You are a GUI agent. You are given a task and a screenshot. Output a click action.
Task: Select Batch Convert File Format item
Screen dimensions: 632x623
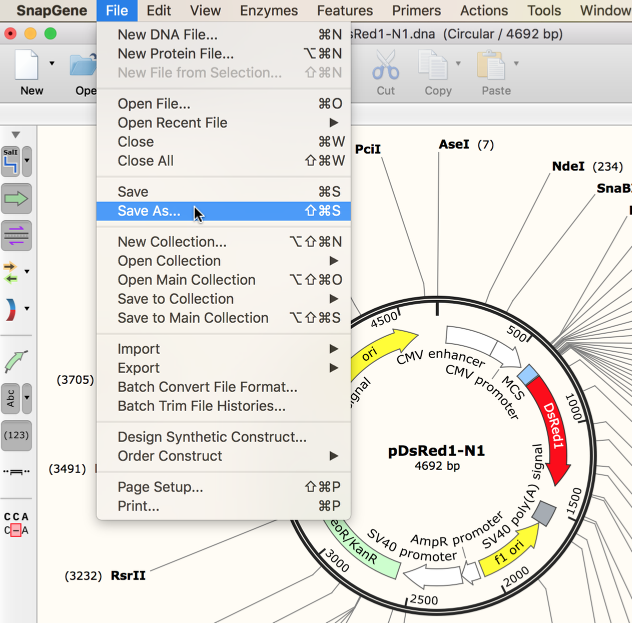point(224,387)
